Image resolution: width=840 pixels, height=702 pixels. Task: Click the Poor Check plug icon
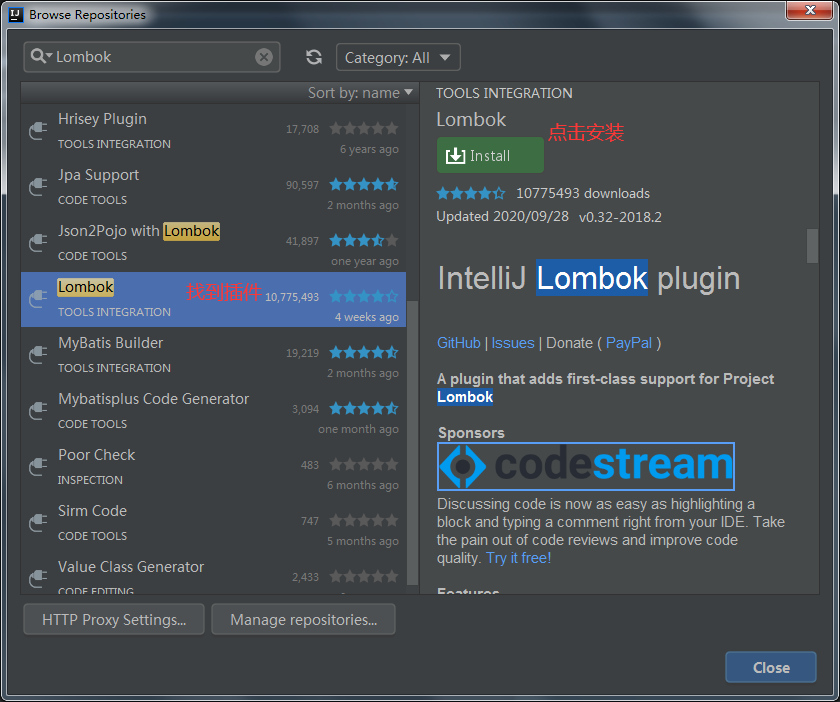pos(38,466)
